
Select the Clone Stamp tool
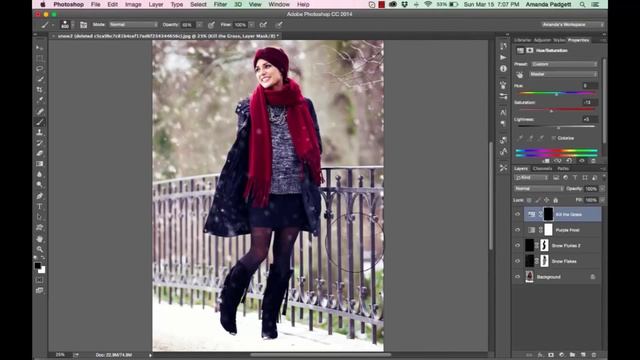[40, 132]
